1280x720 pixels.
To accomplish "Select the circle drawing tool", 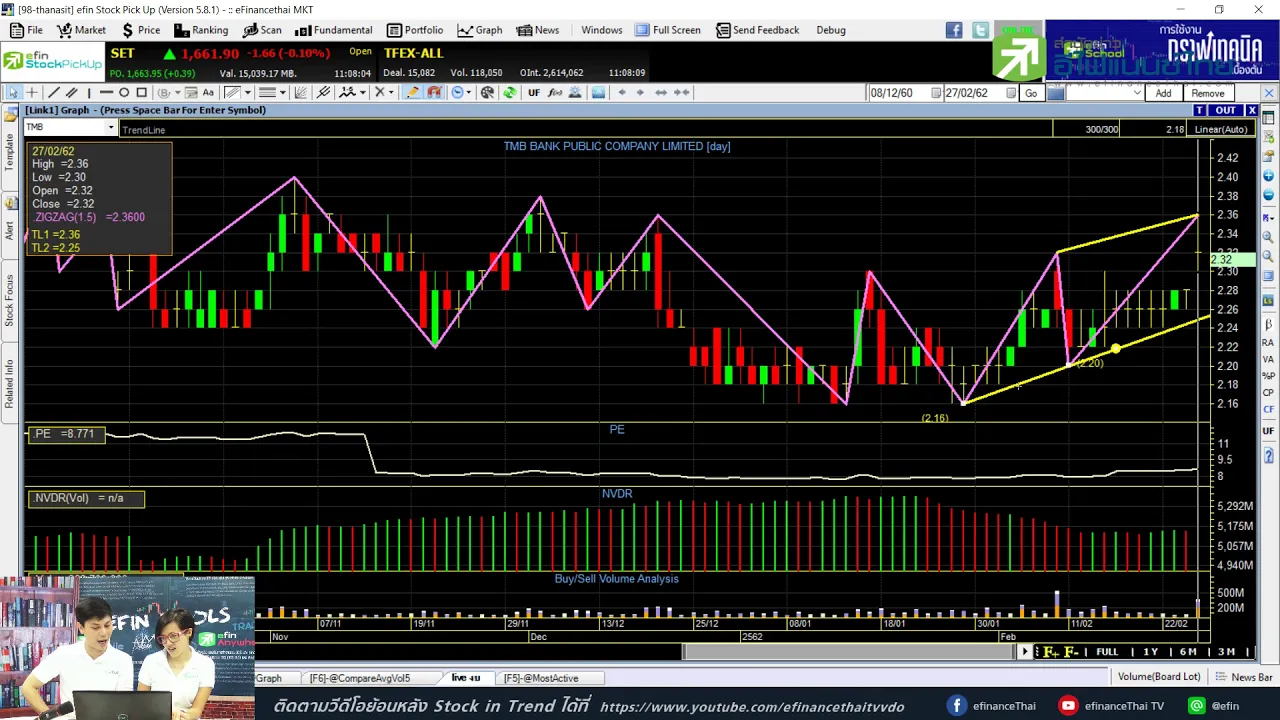I will pos(124,92).
